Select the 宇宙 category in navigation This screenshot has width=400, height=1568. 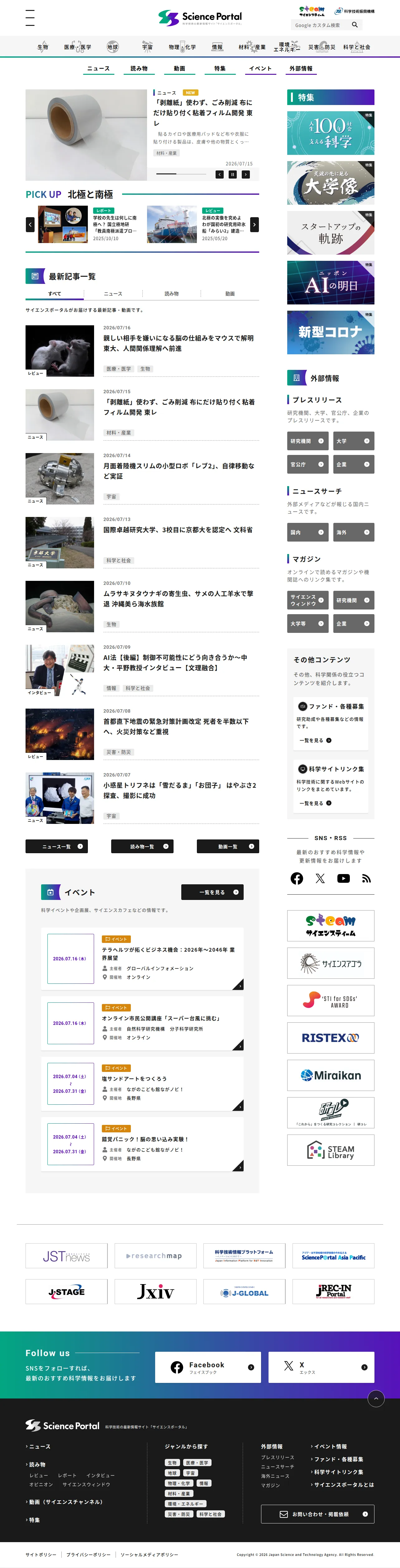coord(147,47)
